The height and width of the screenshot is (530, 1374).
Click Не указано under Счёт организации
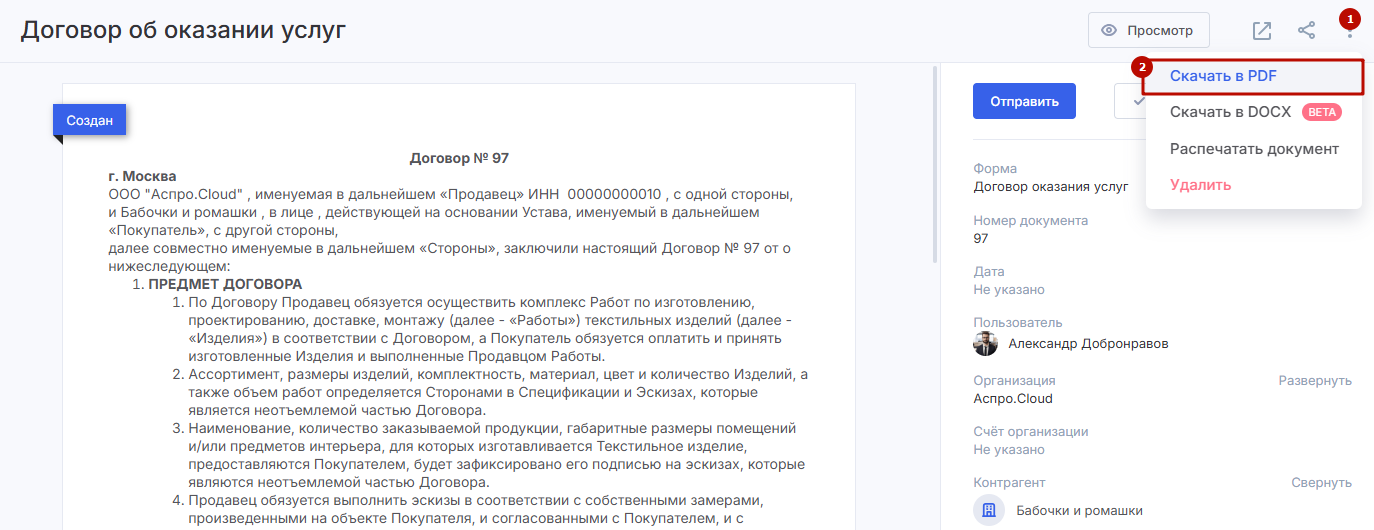pyautogui.click(x=1009, y=449)
